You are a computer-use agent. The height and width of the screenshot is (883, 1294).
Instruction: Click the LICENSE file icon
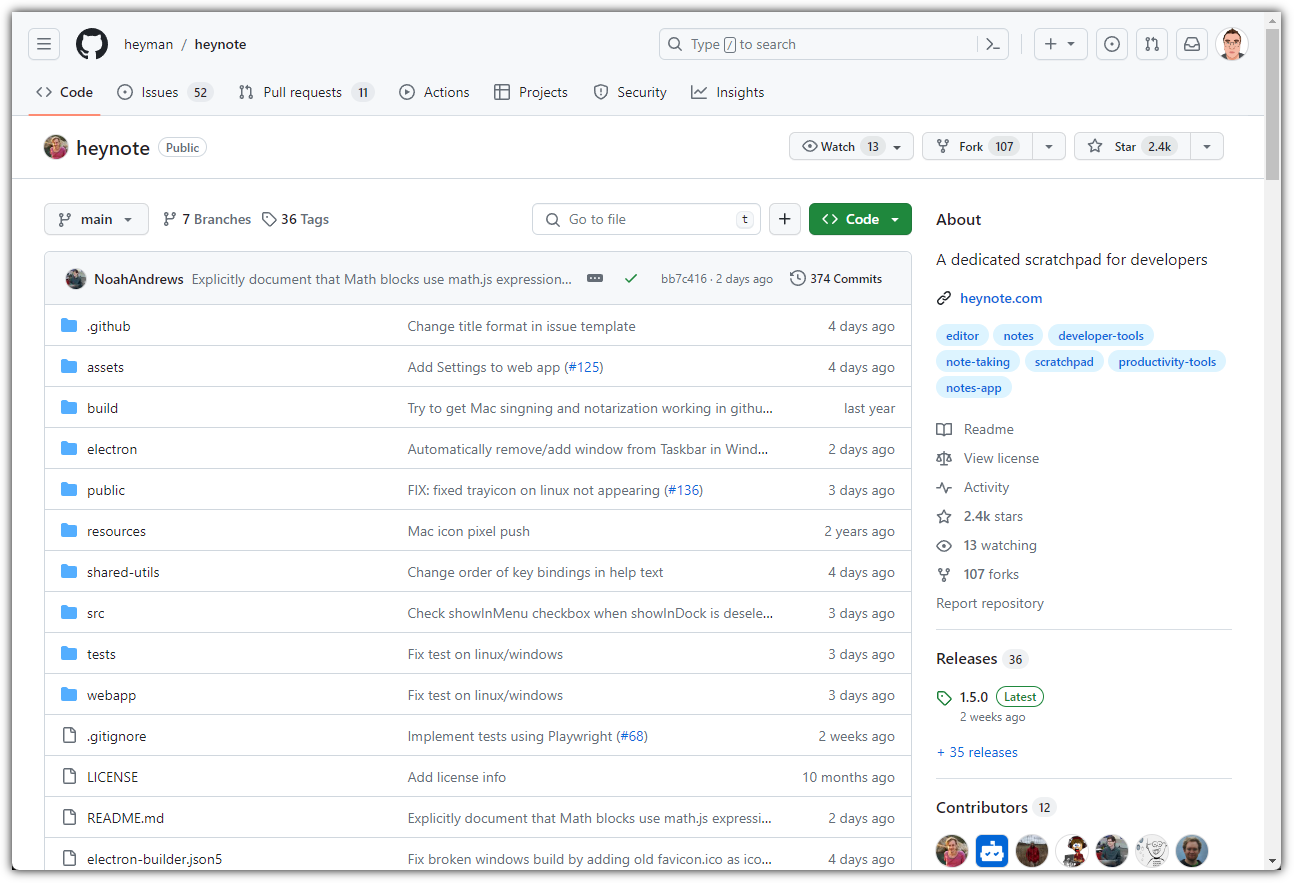click(x=69, y=777)
